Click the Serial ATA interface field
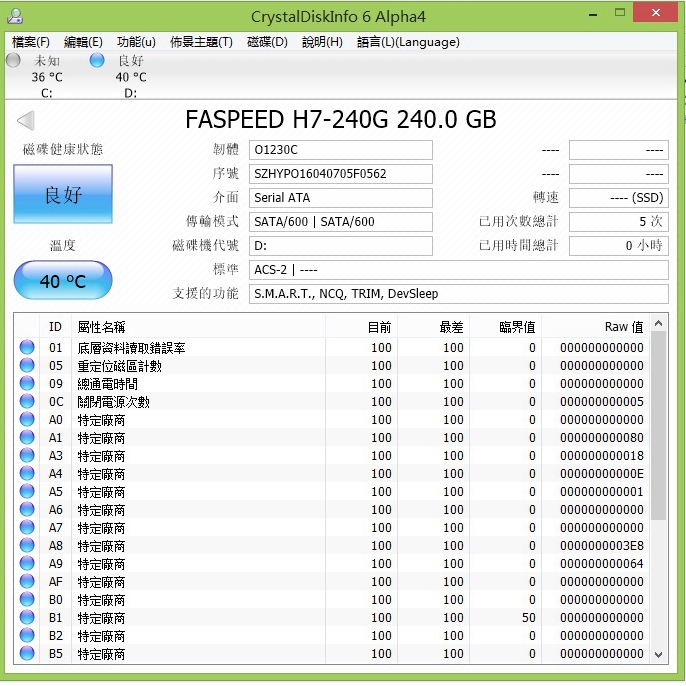686x686 pixels. coord(341,198)
